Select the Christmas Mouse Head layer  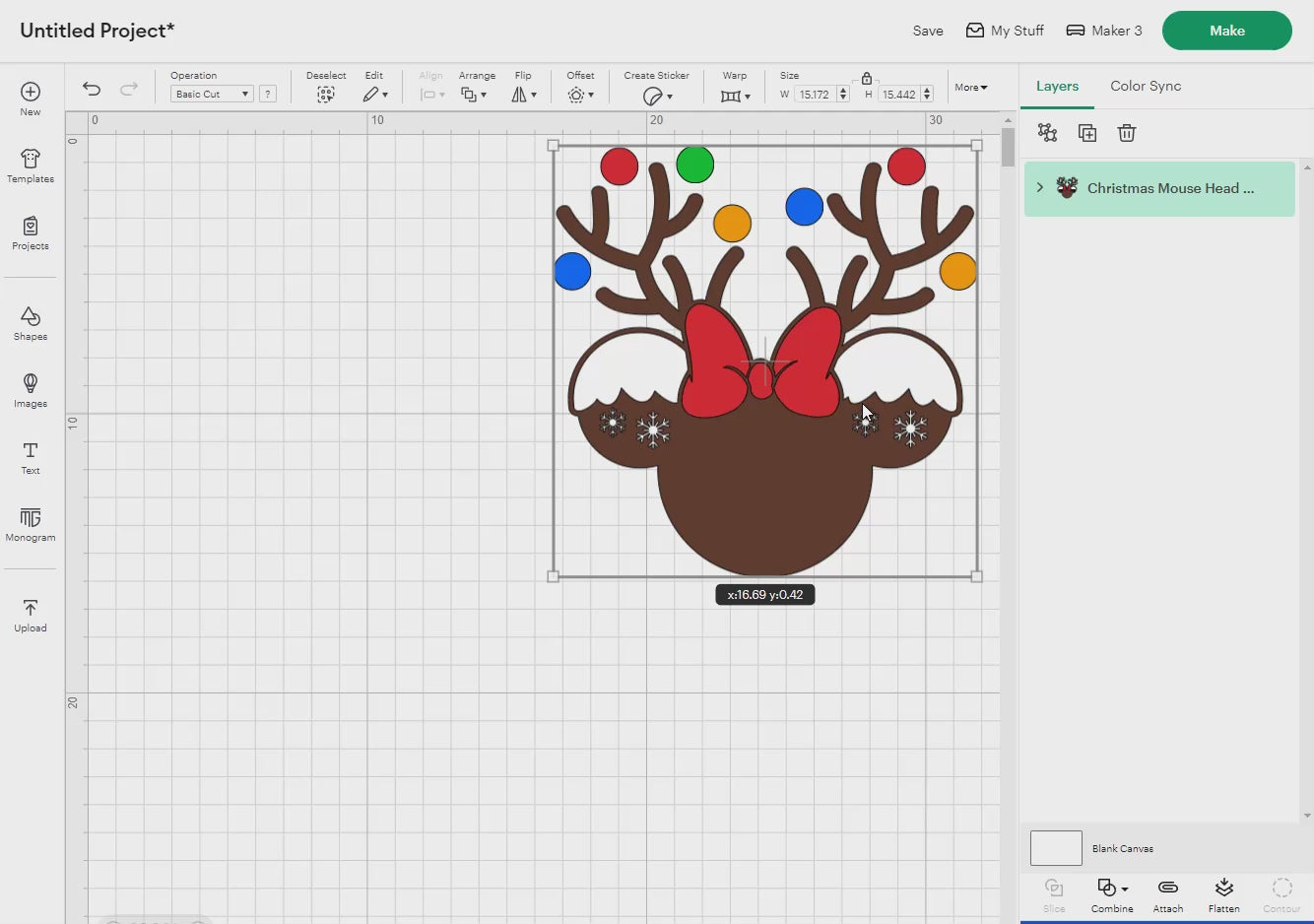tap(1159, 188)
